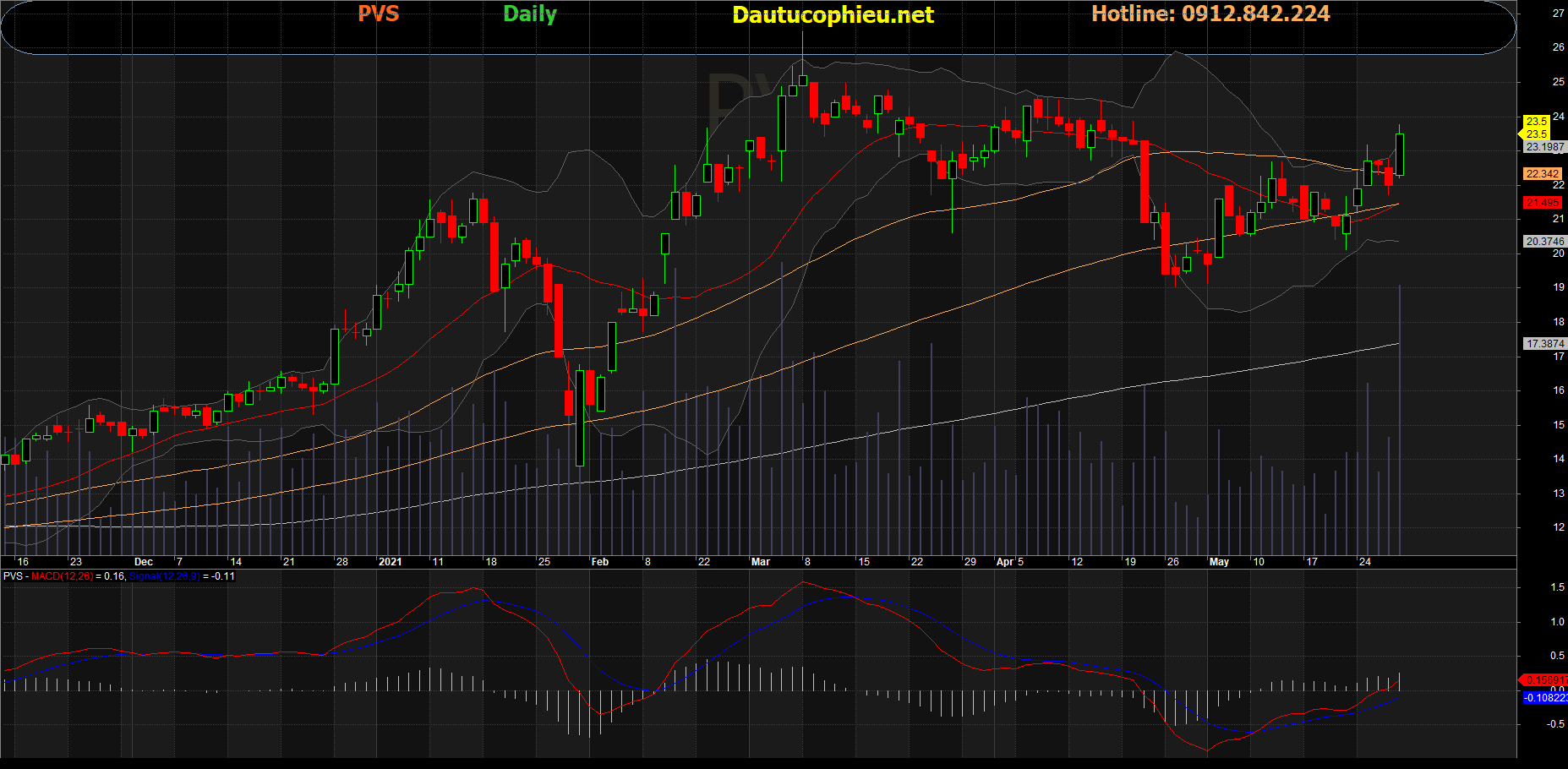Screen dimensions: 1568x769
Task: Click the 18 price axis label
Action: pos(1558,322)
